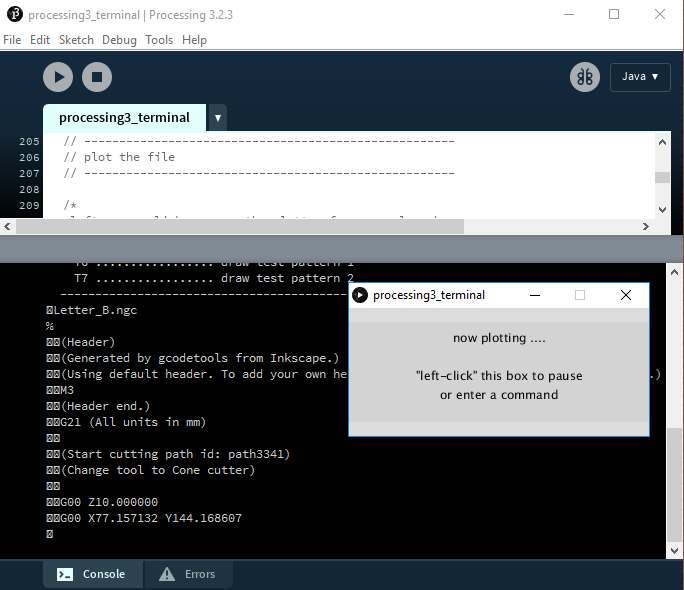Click horizontal scrollbar left arrow in editor
684x590 pixels.
pos(7,226)
